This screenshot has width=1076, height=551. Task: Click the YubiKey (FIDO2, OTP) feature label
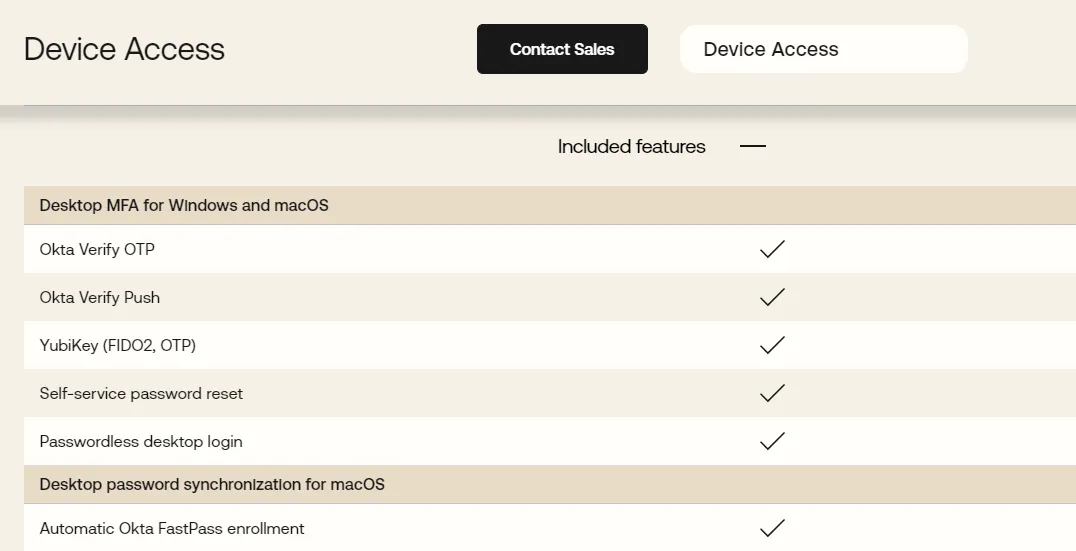click(118, 345)
